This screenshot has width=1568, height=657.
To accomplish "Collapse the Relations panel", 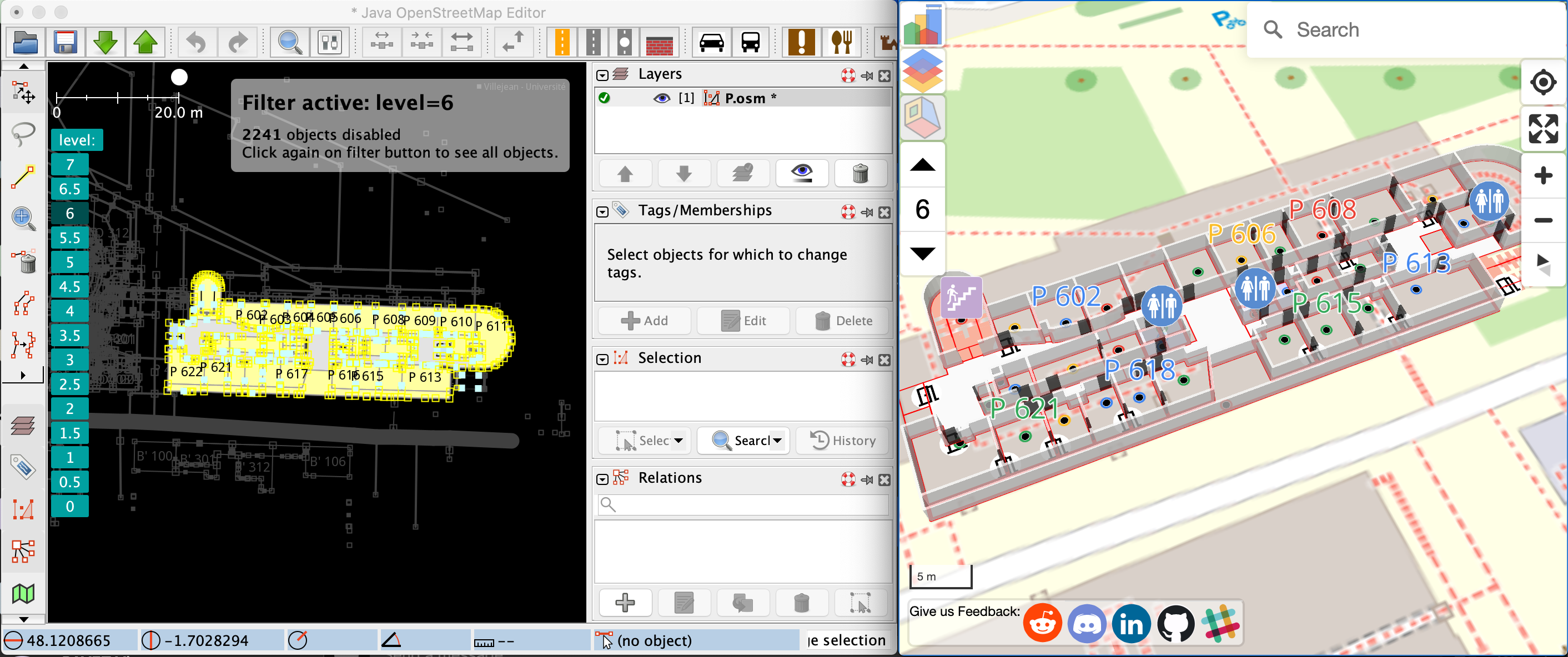I will tap(602, 479).
